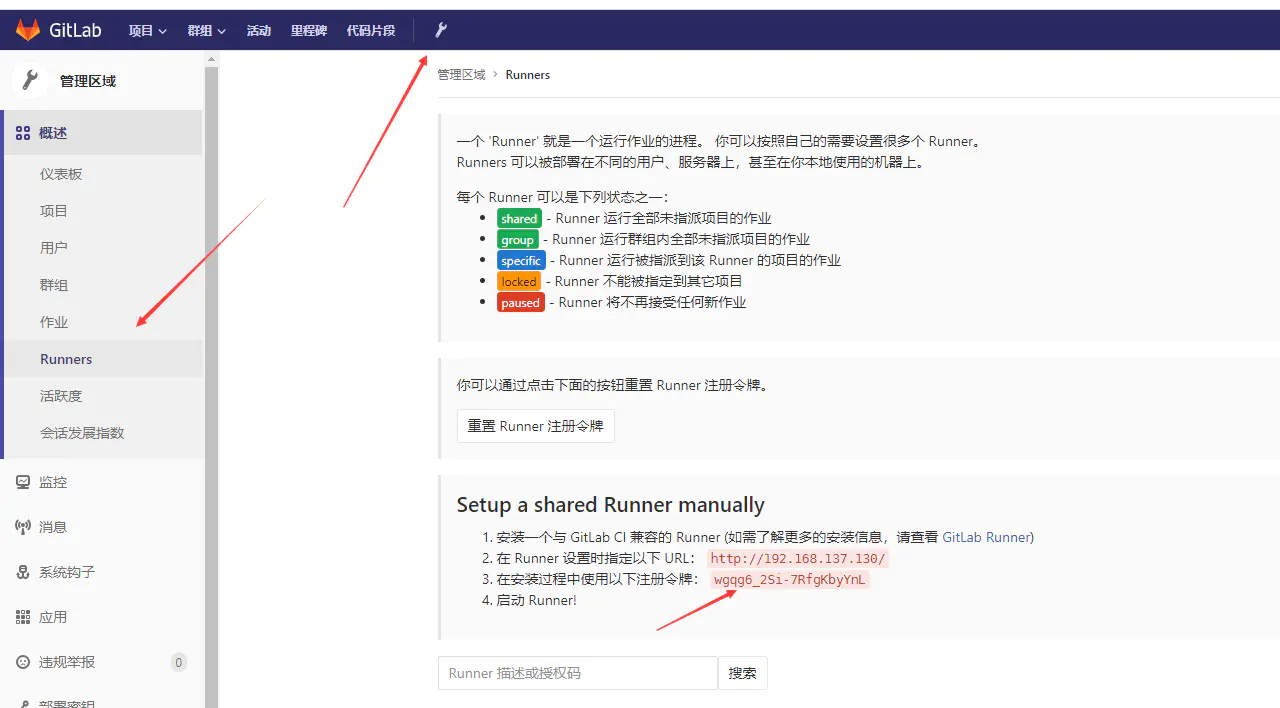
Task: Click the blue specific badge
Action: click(521, 260)
